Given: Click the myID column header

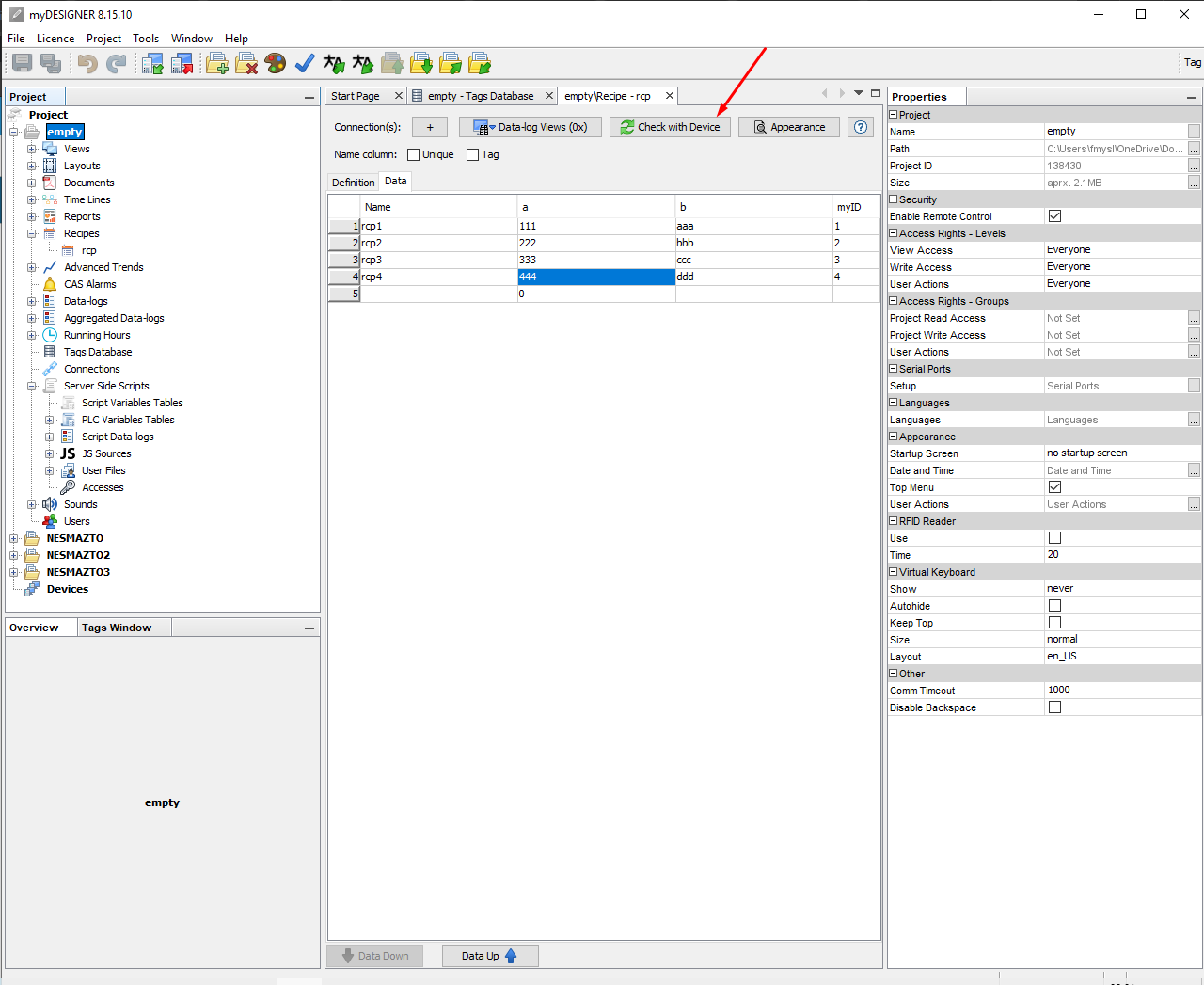Looking at the screenshot, I should point(856,207).
